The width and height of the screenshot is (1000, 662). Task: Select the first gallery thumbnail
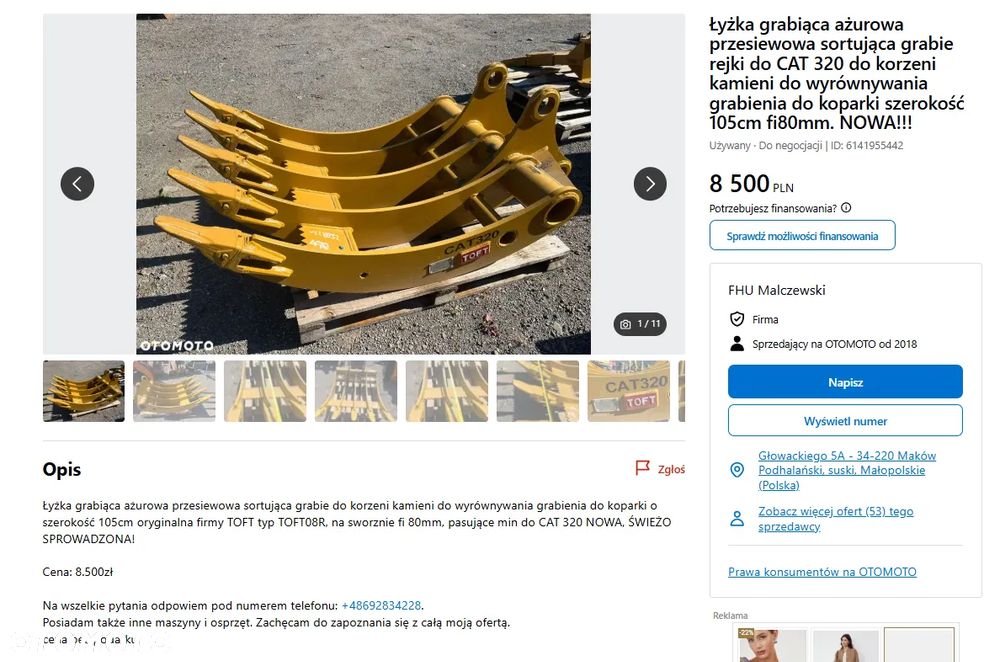click(84, 391)
